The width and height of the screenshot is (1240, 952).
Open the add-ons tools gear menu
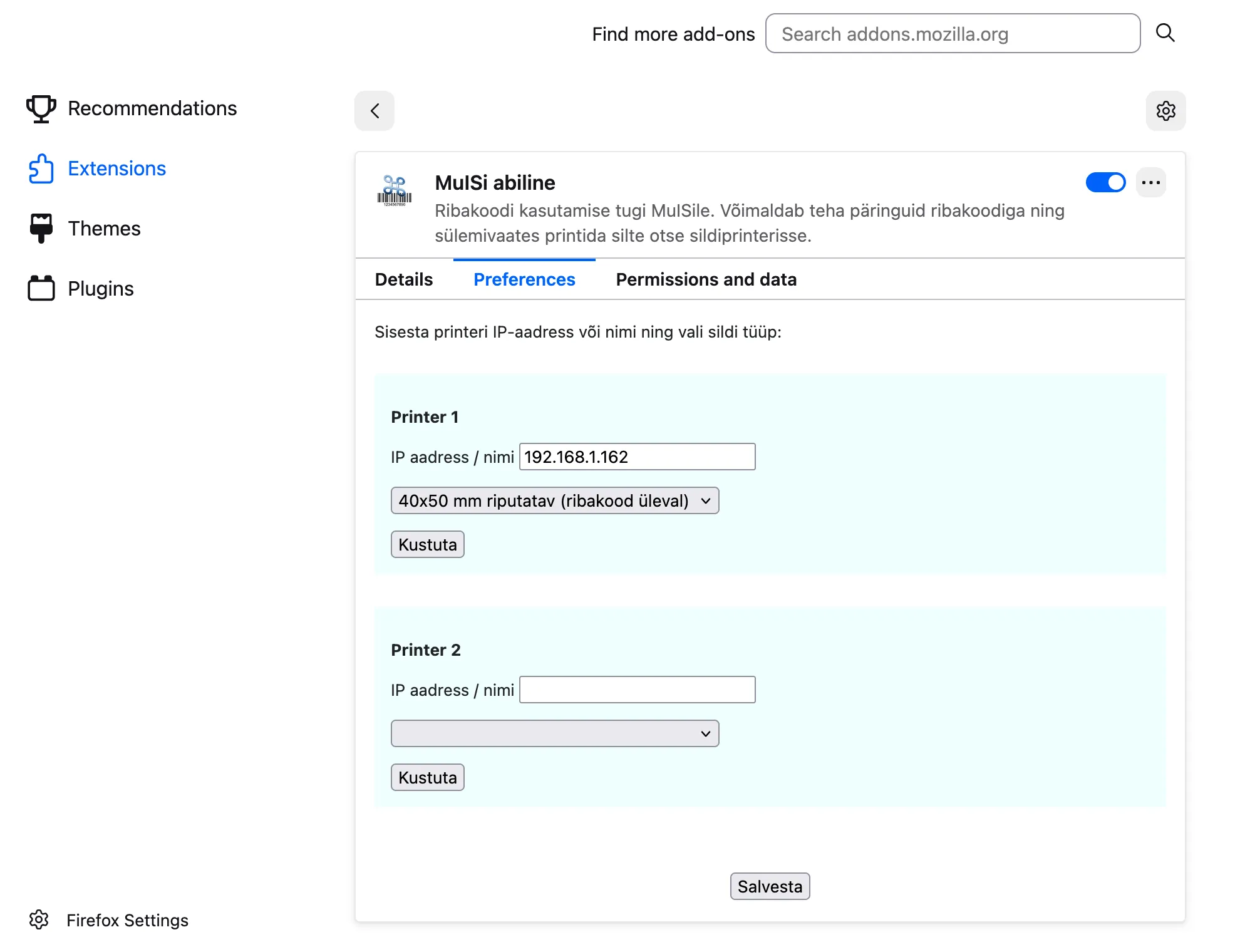click(1165, 111)
